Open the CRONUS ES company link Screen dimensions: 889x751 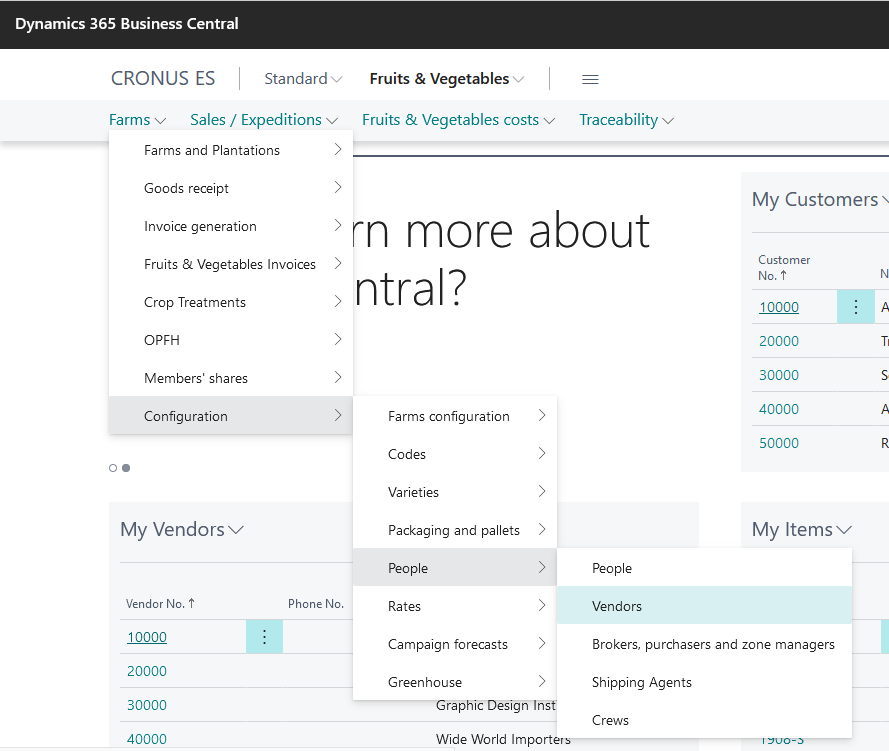(163, 78)
